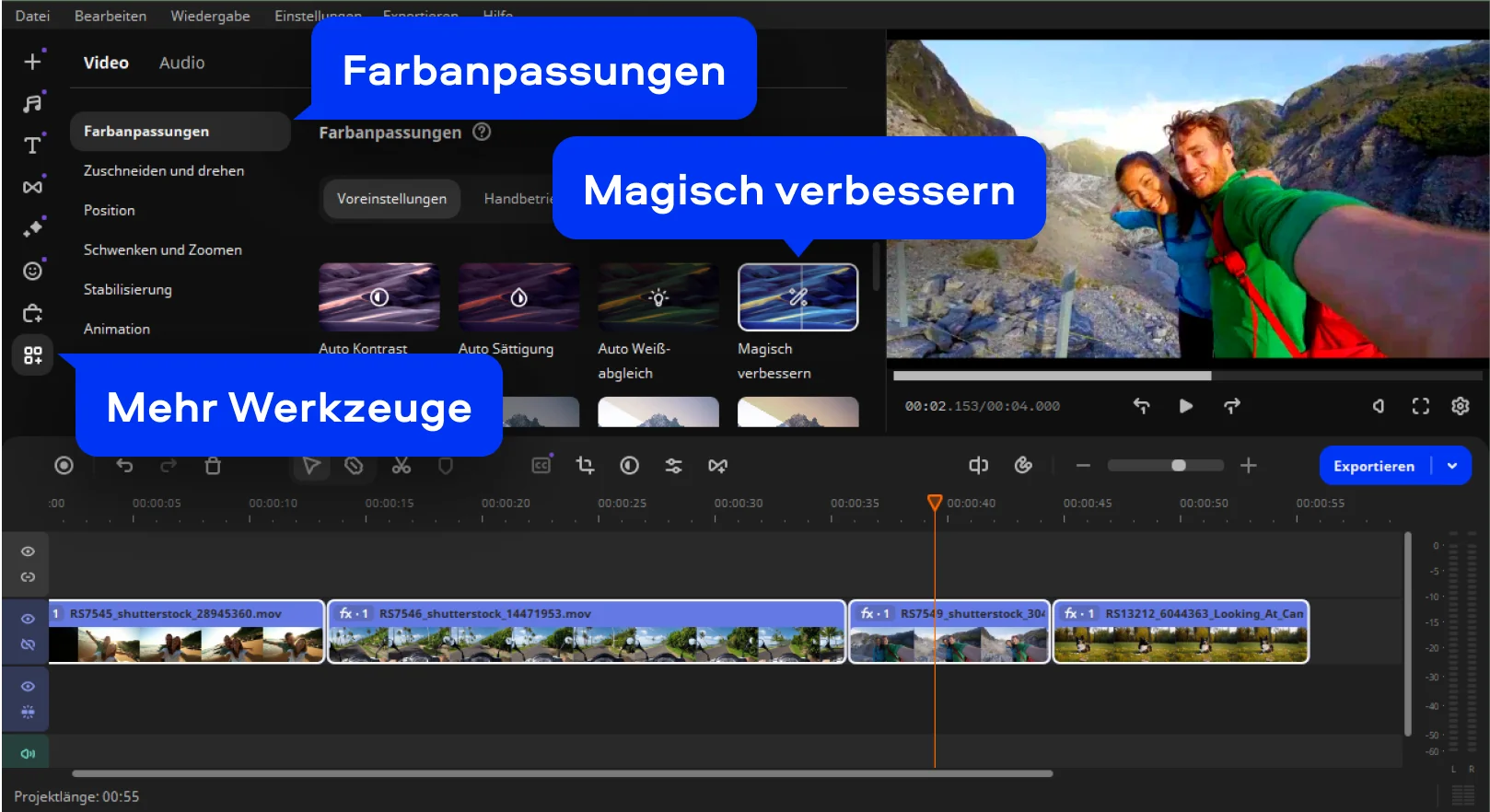Split the clip with scissors icon

point(402,466)
